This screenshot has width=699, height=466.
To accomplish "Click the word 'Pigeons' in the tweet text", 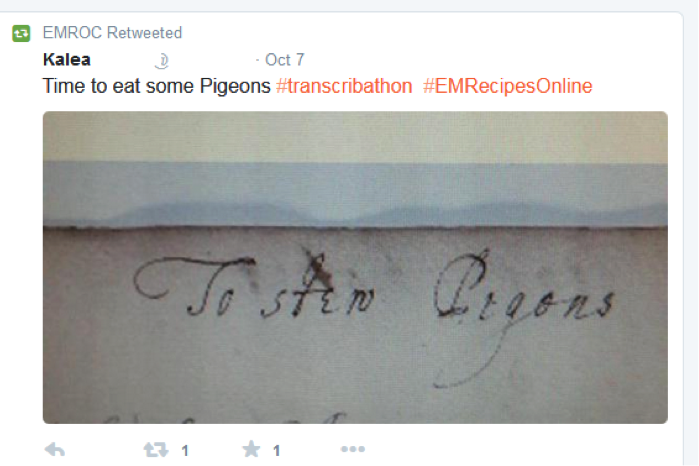I will (x=235, y=87).
